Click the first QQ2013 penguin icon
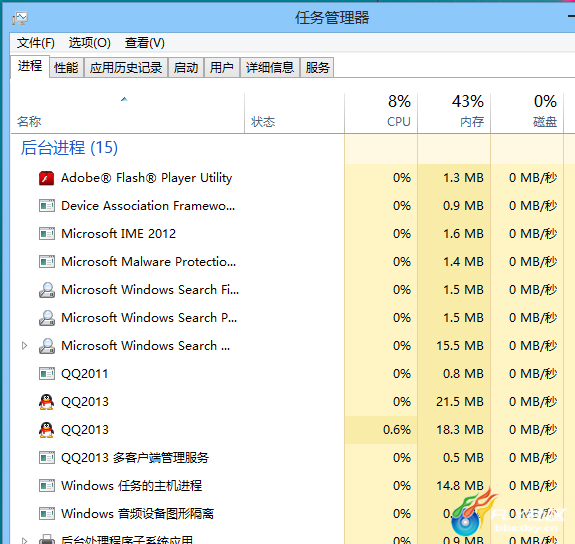 pos(47,402)
